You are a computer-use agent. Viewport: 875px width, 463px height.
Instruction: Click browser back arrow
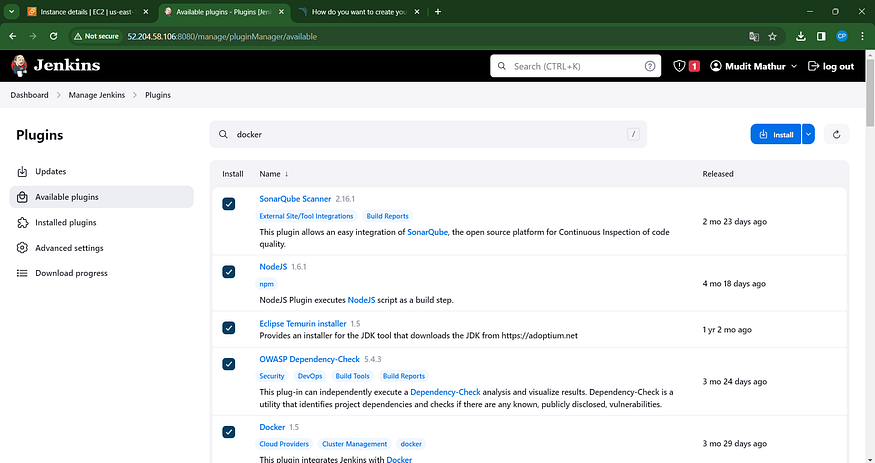point(12,36)
